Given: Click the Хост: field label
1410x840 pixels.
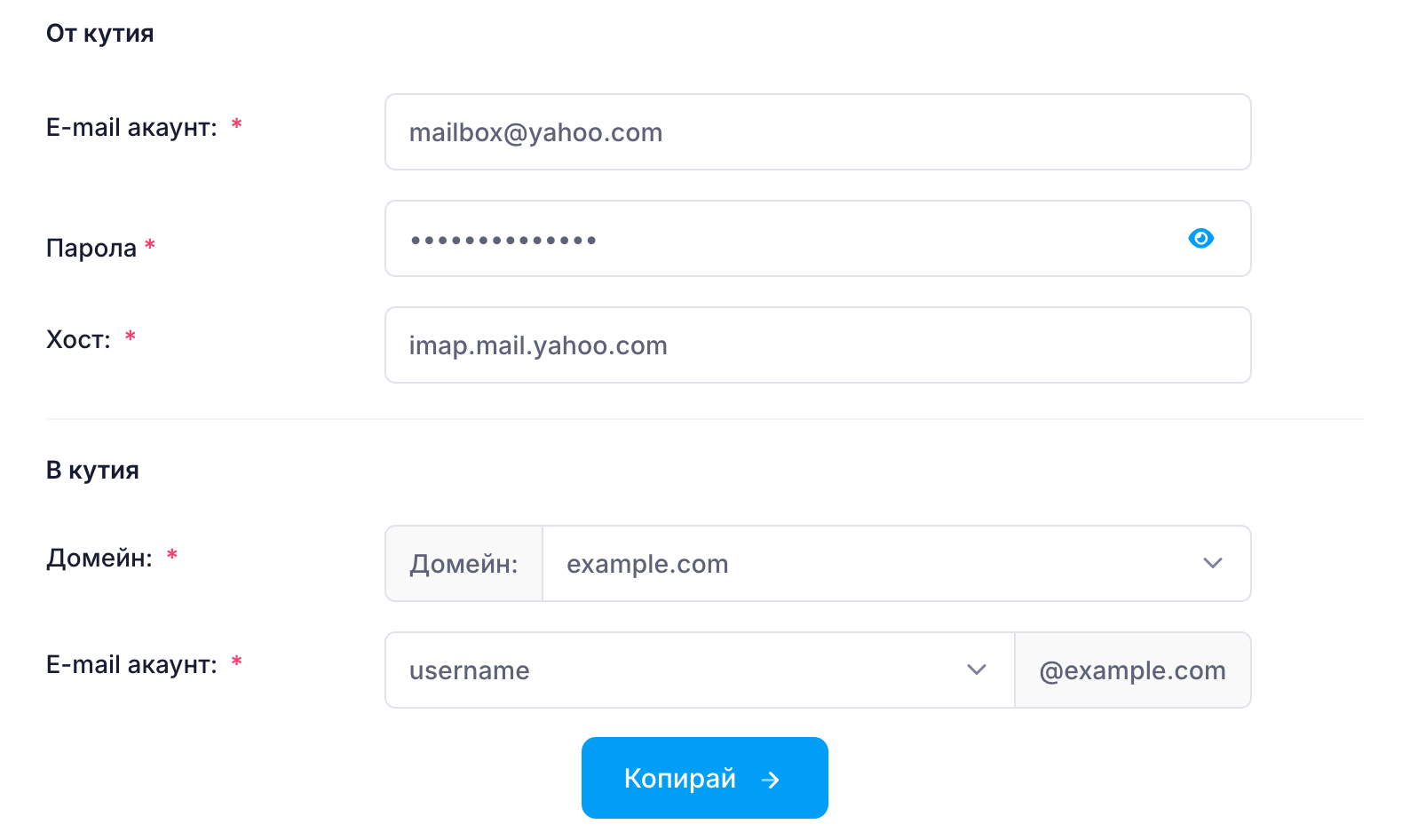Looking at the screenshot, I should point(78,339).
